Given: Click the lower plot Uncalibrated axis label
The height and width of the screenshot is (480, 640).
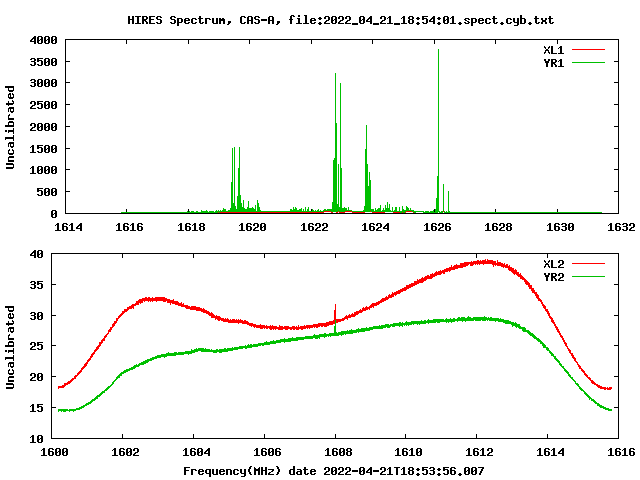Looking at the screenshot, I should (10, 347).
